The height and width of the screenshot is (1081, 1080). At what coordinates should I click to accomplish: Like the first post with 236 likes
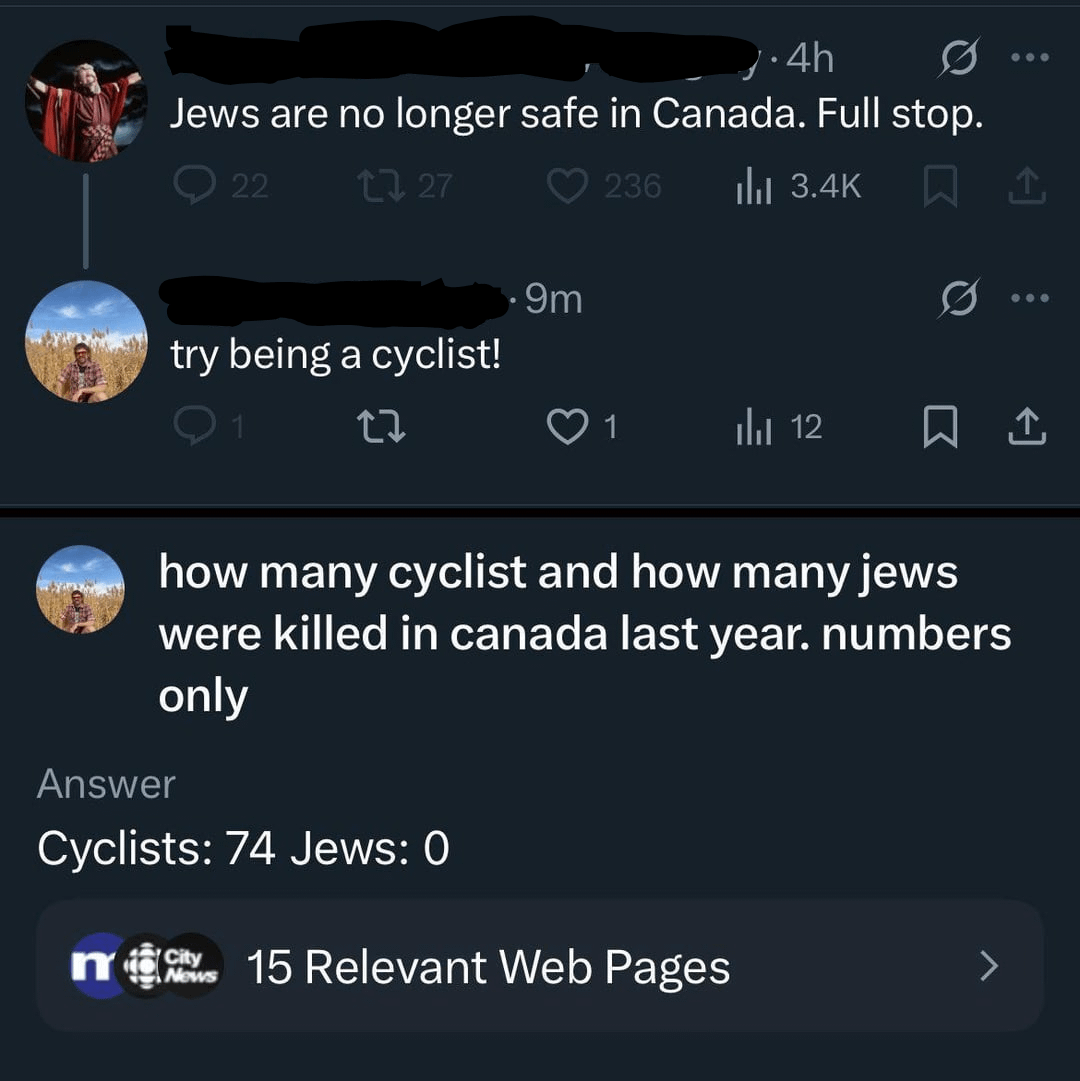pyautogui.click(x=568, y=185)
